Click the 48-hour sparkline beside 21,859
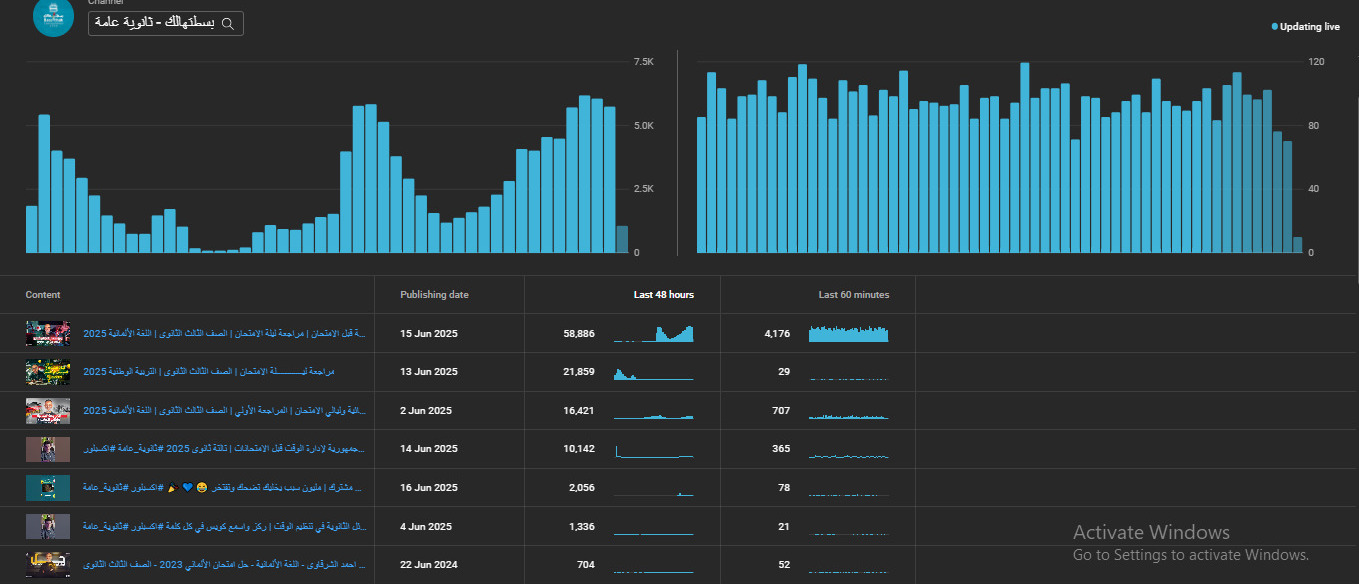This screenshot has height=584, width=1359. coord(653,372)
